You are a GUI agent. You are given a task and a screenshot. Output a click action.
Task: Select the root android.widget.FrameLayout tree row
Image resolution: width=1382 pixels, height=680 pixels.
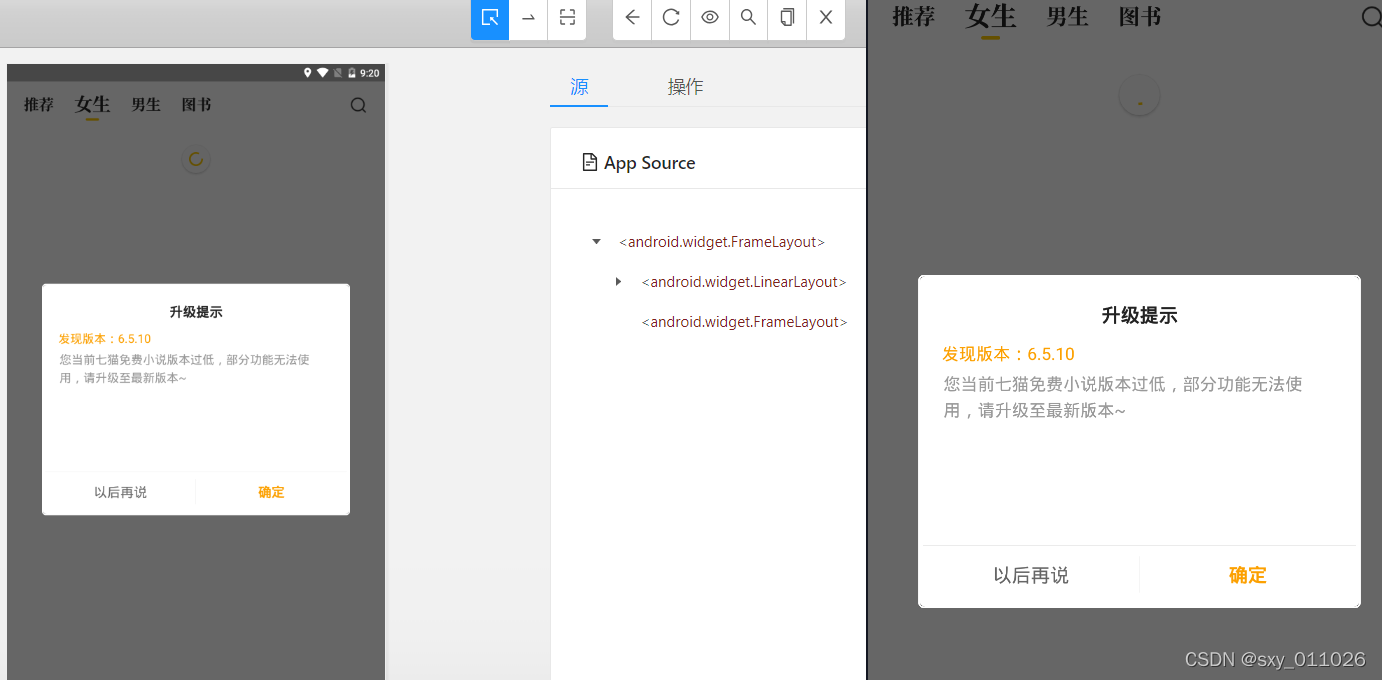click(x=722, y=242)
